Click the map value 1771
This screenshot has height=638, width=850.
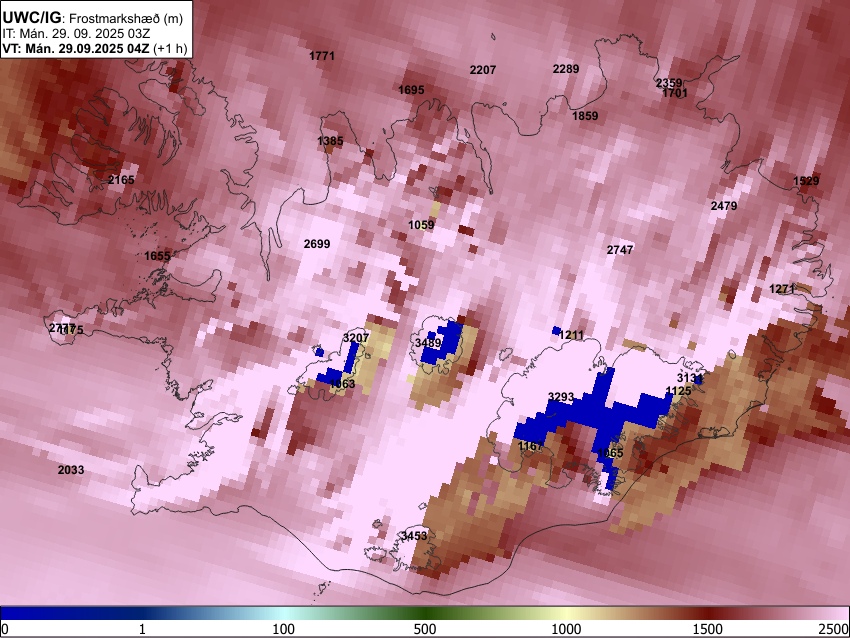click(x=322, y=56)
